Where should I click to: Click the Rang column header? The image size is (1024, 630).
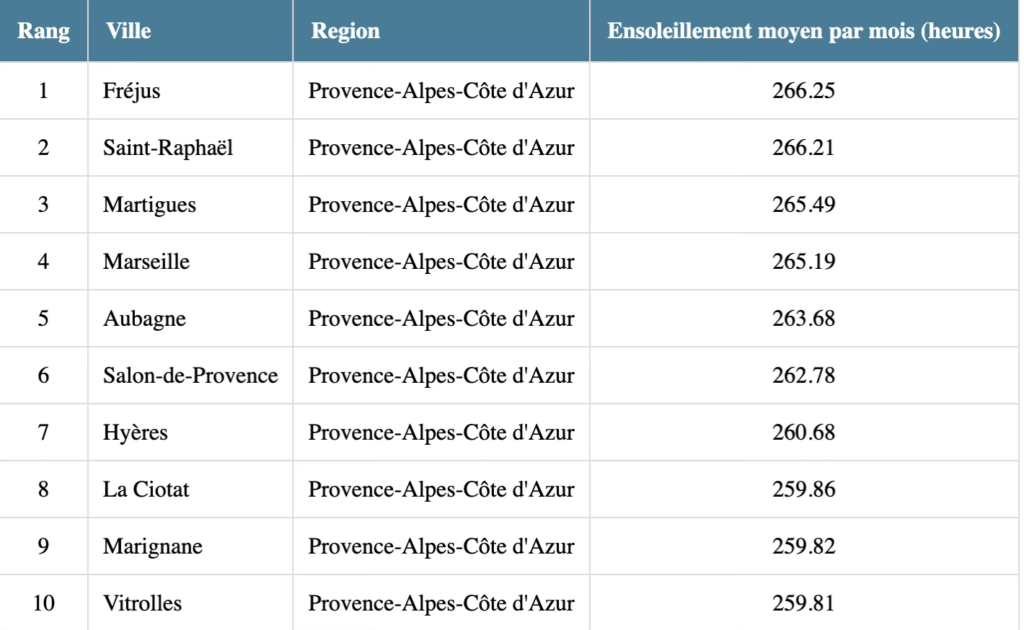44,31
